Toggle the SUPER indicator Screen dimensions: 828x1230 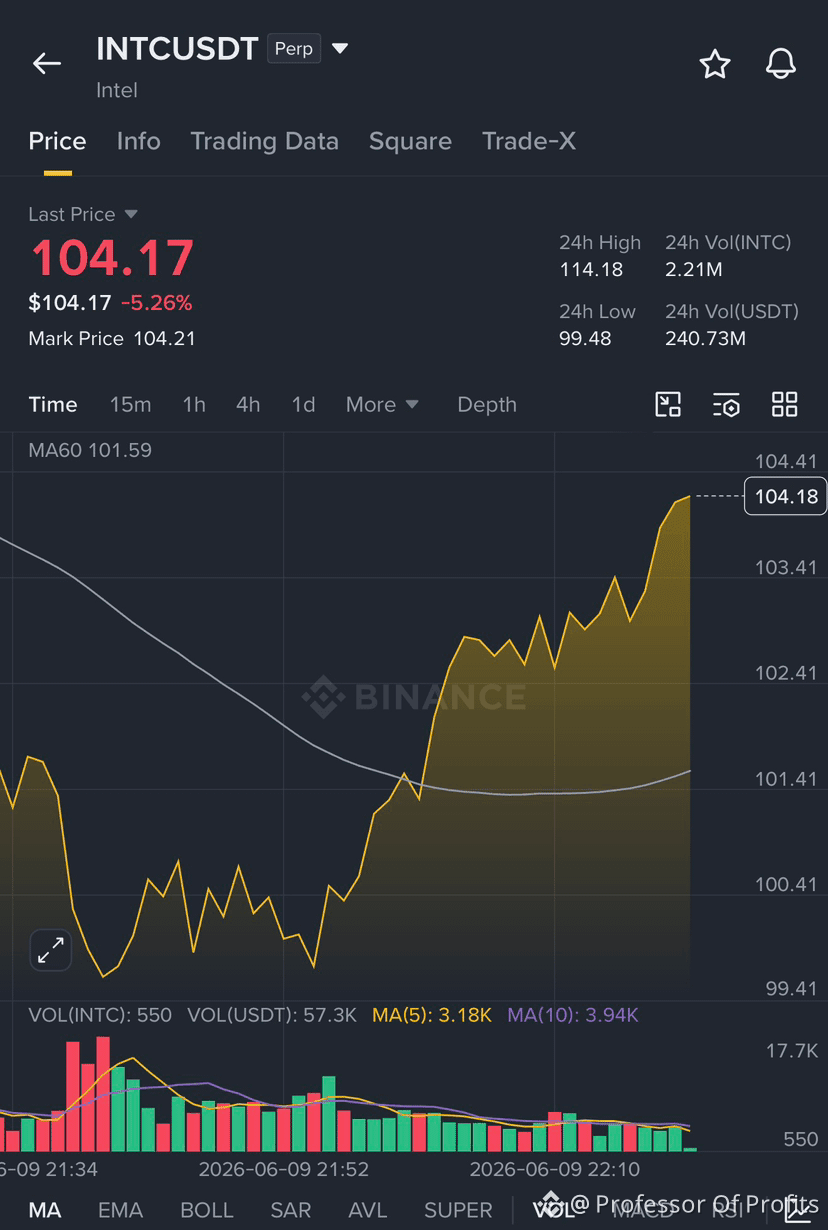tap(458, 1210)
